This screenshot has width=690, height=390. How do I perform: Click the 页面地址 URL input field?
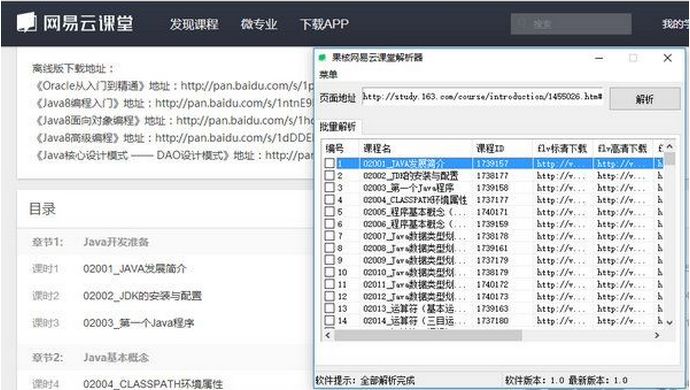pyautogui.click(x=482, y=96)
